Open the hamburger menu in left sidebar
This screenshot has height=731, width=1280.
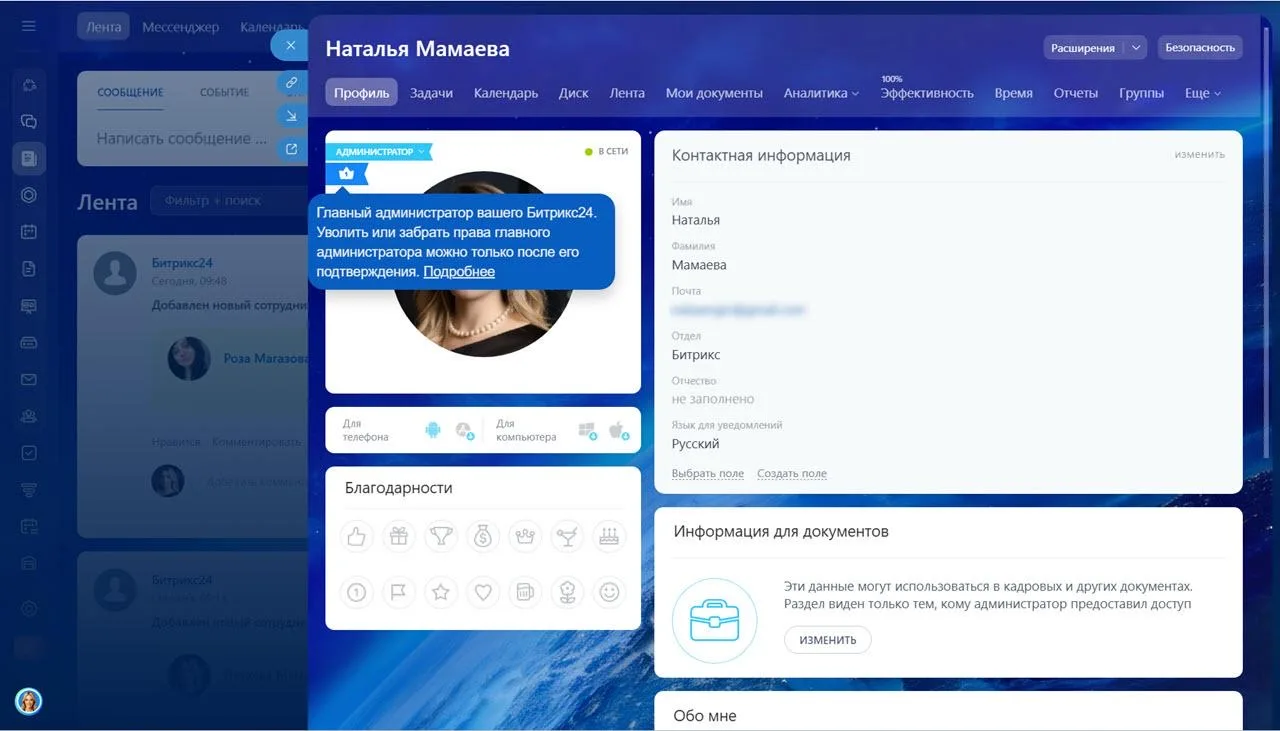coord(29,26)
